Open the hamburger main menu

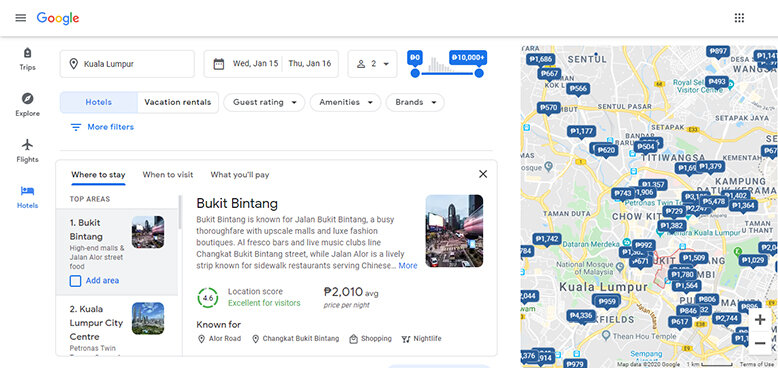pyautogui.click(x=20, y=18)
